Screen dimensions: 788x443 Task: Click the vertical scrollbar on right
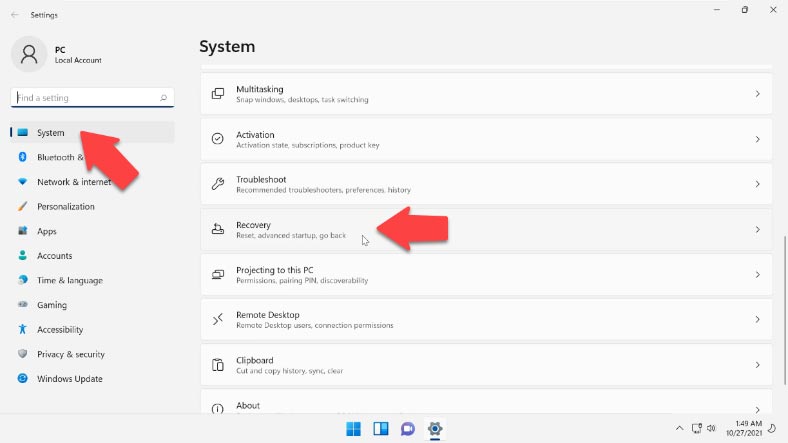[x=784, y=310]
